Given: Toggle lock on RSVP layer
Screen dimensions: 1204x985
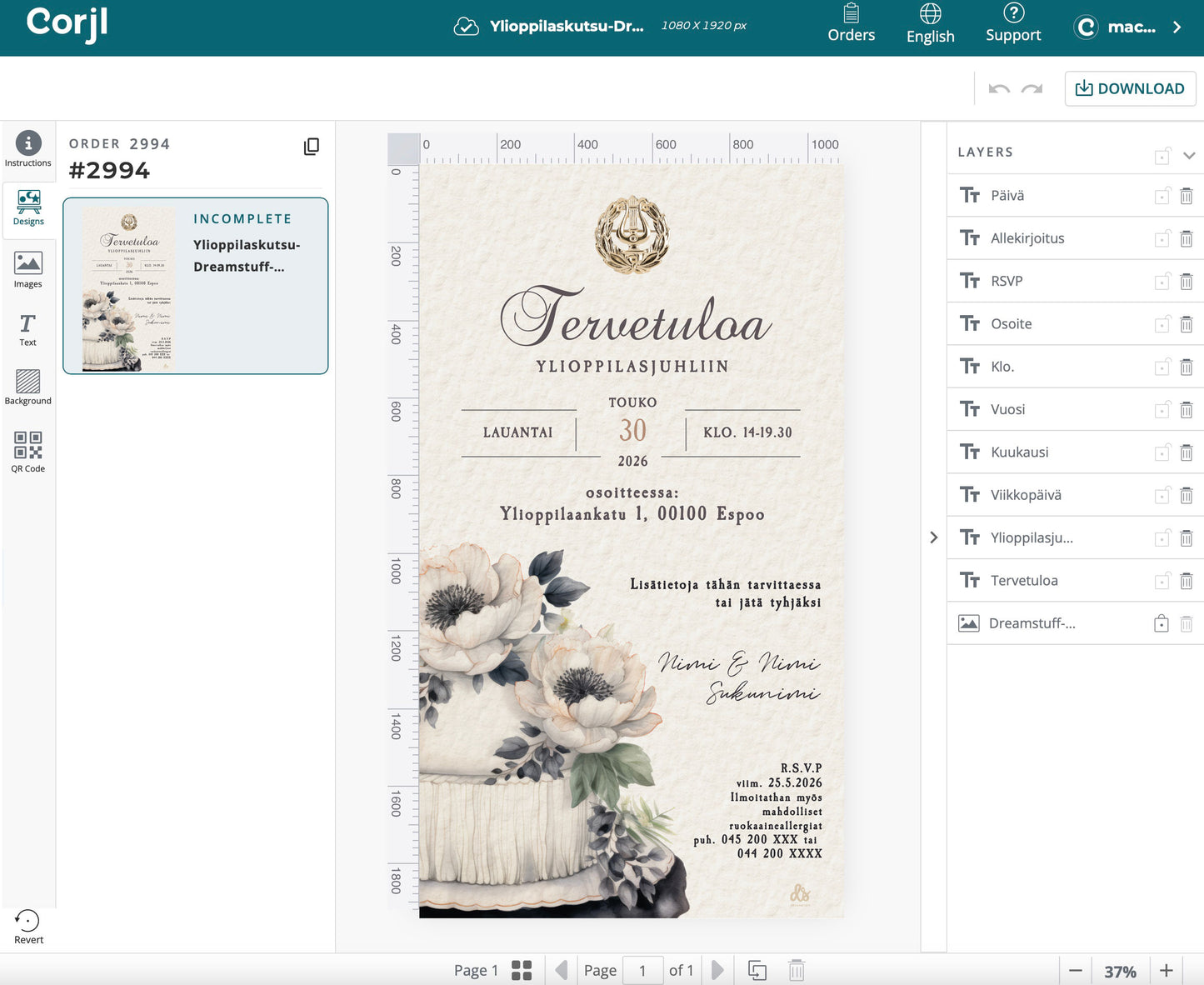Looking at the screenshot, I should pos(1162,282).
